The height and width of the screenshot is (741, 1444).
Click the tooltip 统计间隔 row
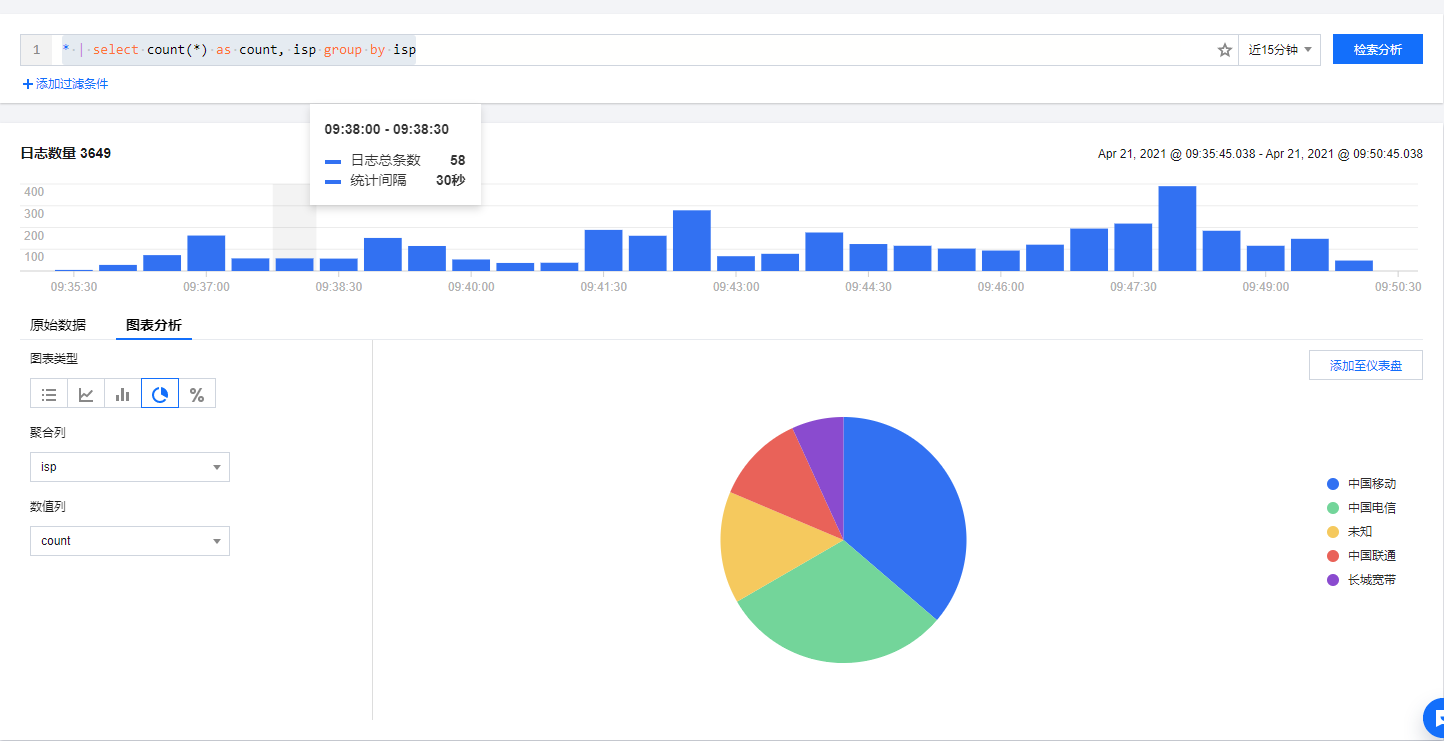395,180
